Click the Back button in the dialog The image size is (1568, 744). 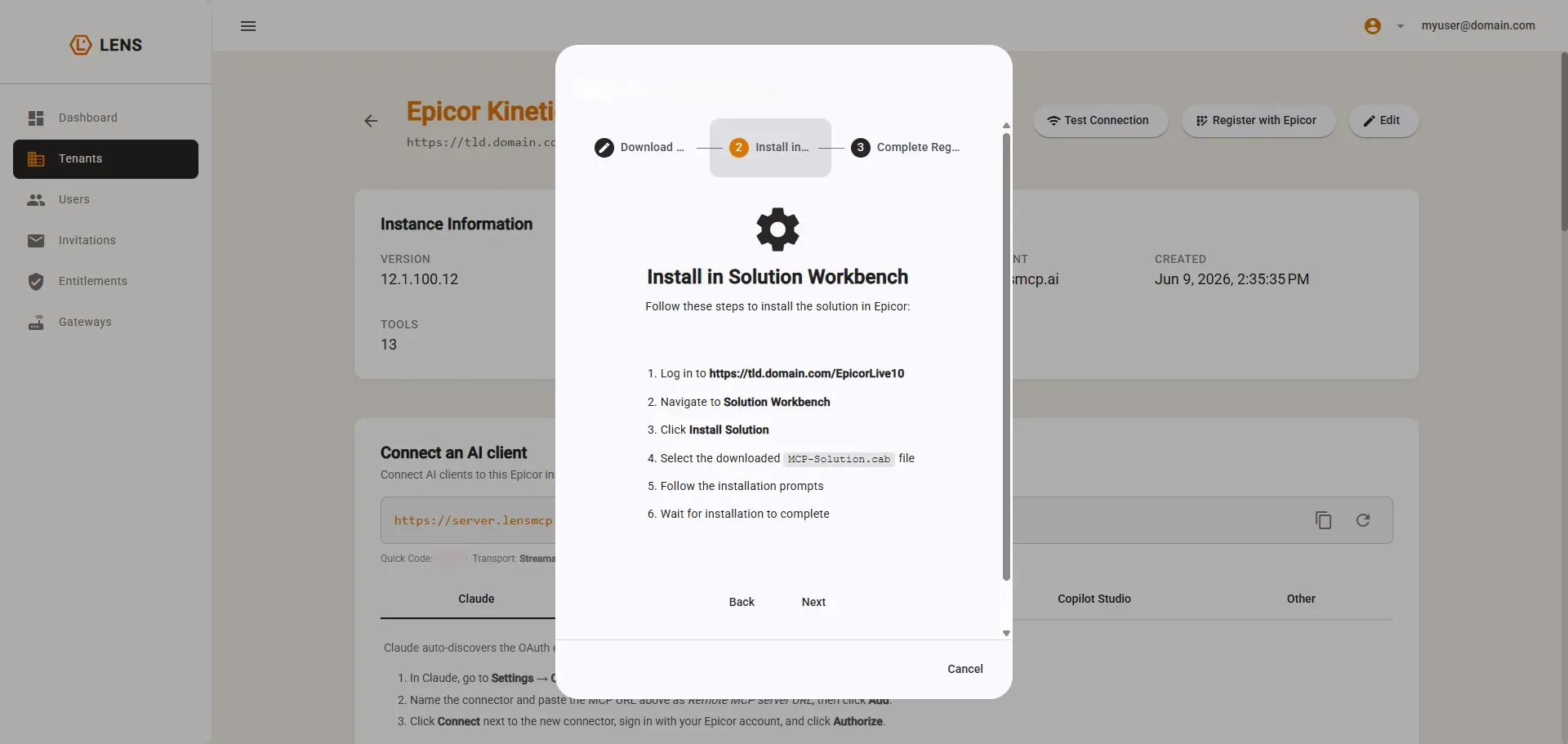tap(742, 603)
